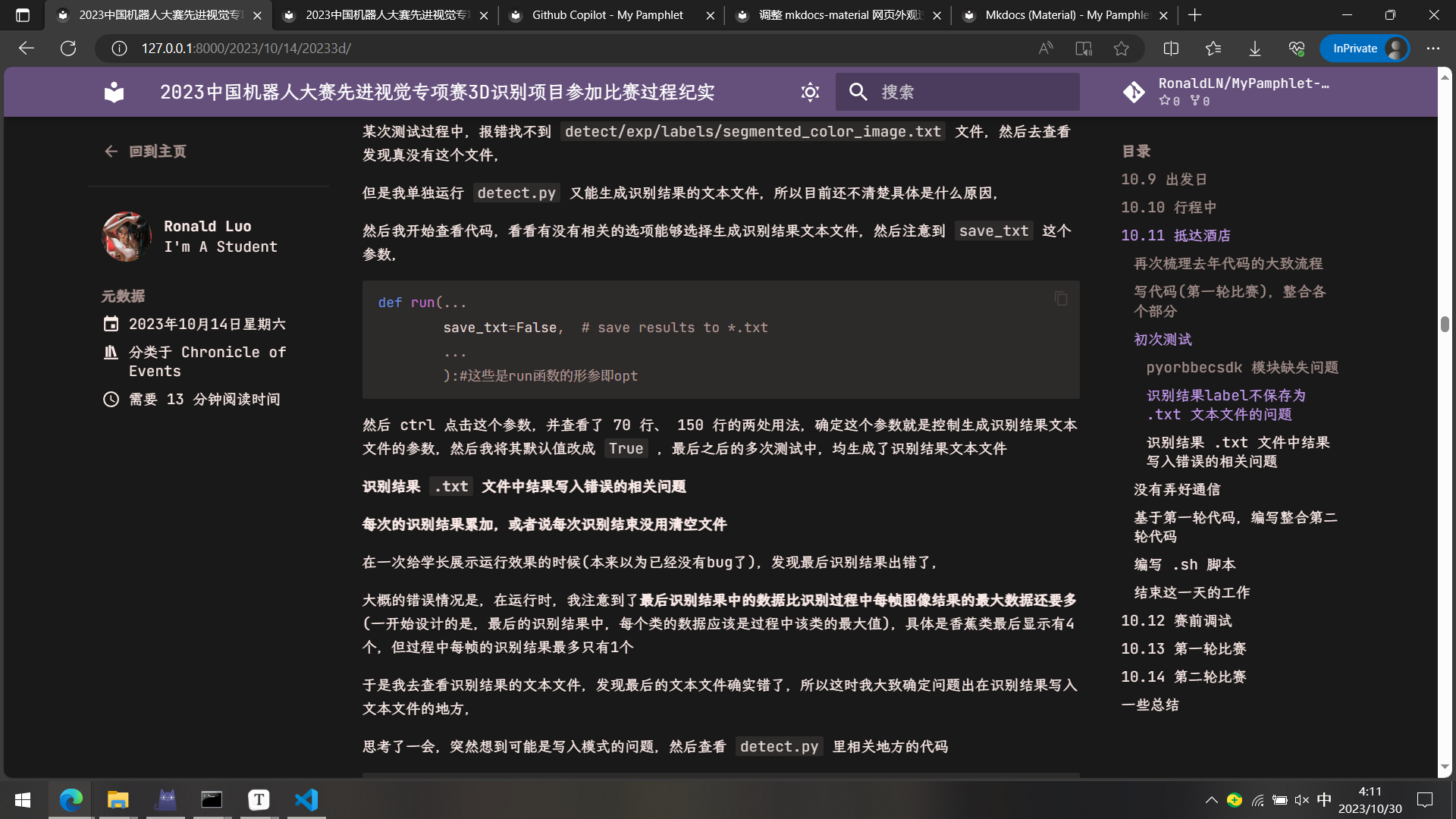1456x819 pixels.
Task: Open browser split screen icon
Action: pyautogui.click(x=1171, y=49)
